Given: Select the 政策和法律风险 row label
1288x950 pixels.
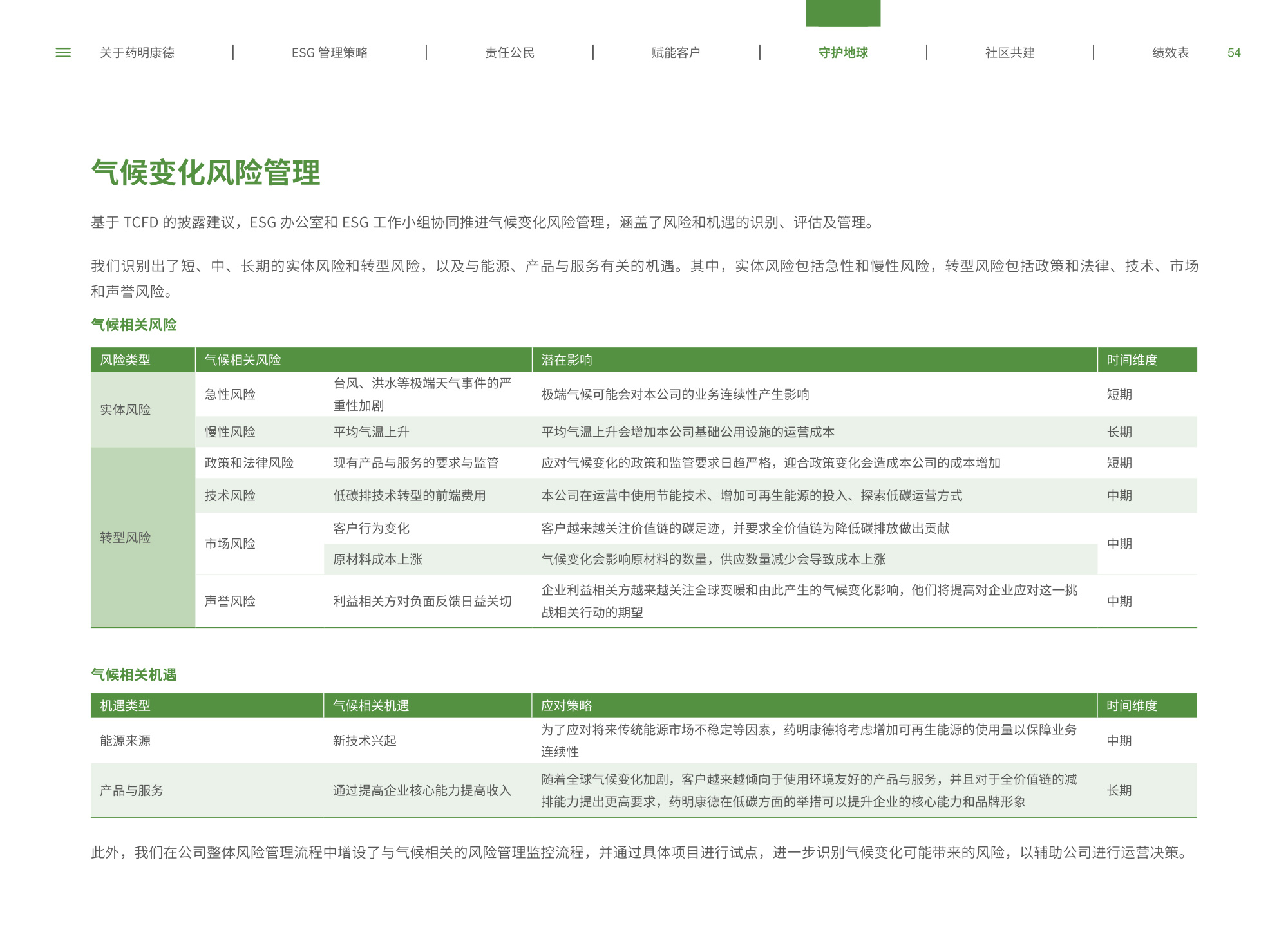Looking at the screenshot, I should coord(249,462).
